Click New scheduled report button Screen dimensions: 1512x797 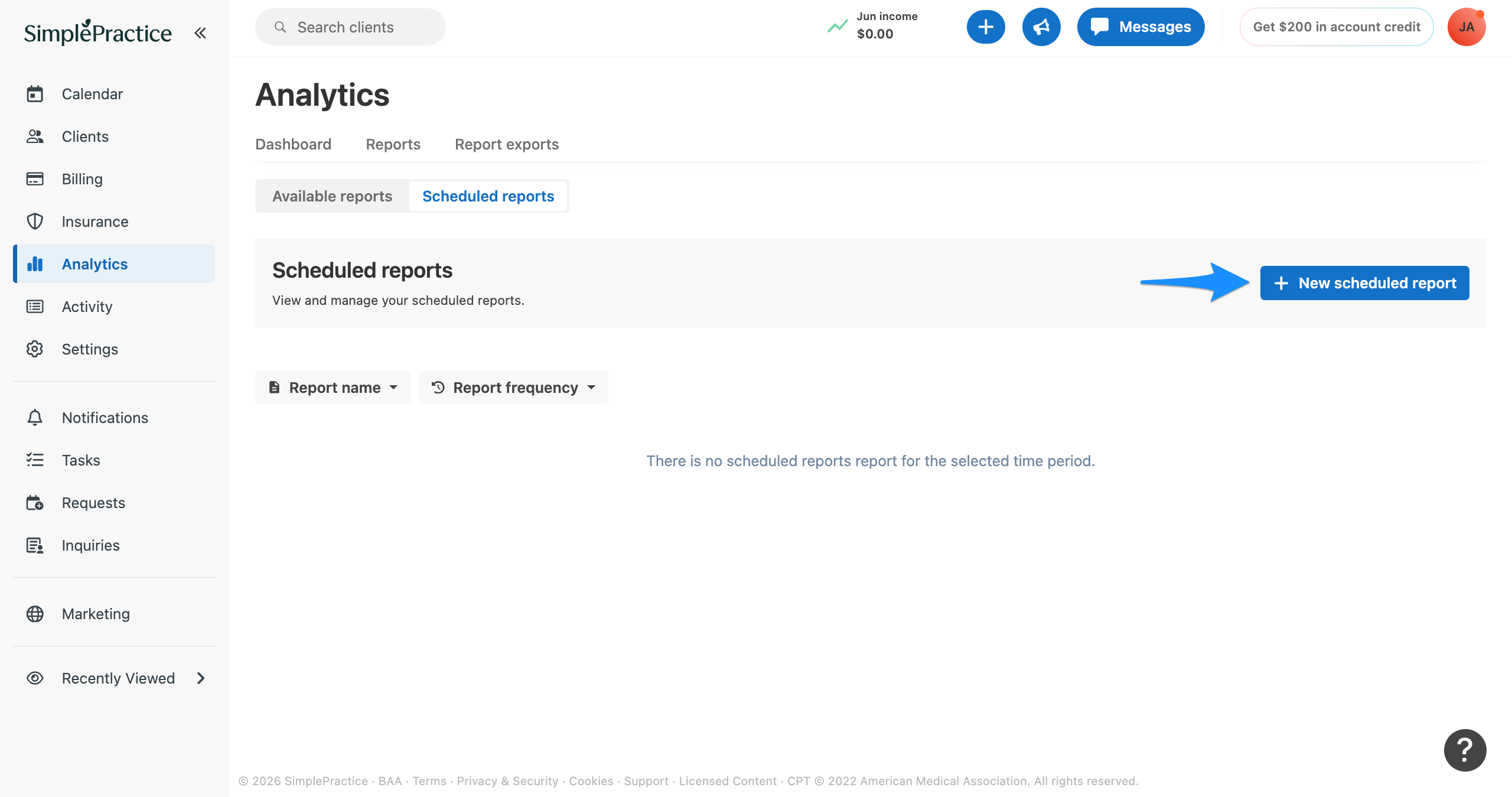(1364, 283)
